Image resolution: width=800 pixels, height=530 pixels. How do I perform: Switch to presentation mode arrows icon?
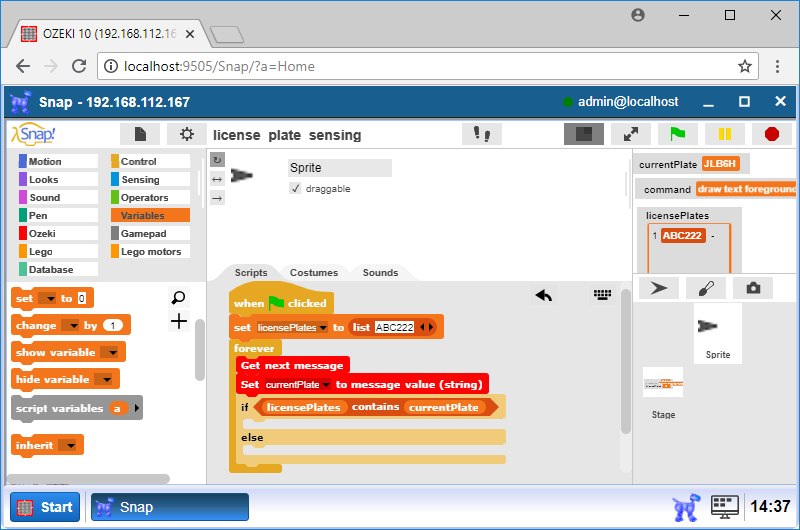click(x=631, y=134)
